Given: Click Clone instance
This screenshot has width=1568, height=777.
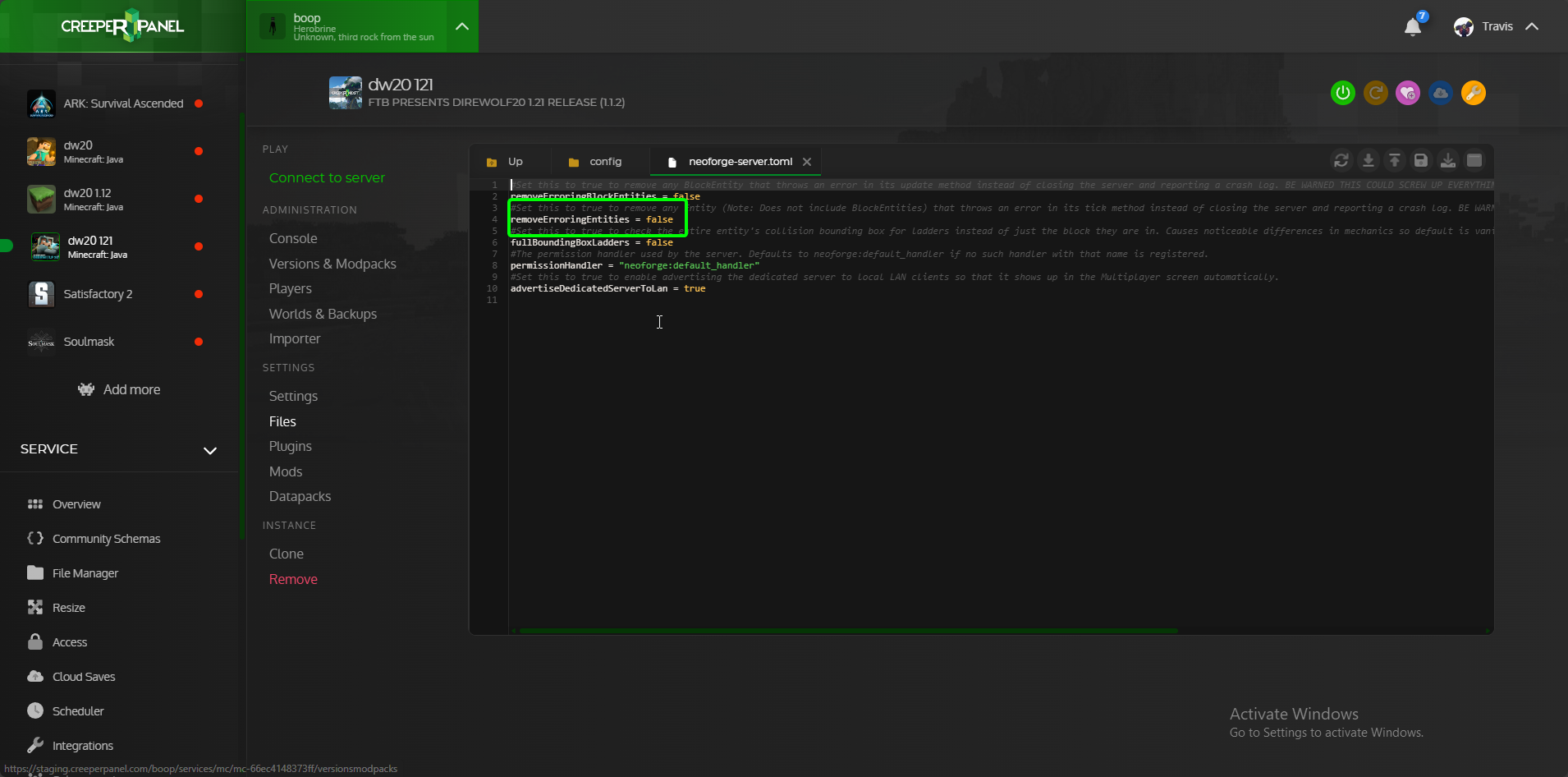Looking at the screenshot, I should tap(287, 554).
